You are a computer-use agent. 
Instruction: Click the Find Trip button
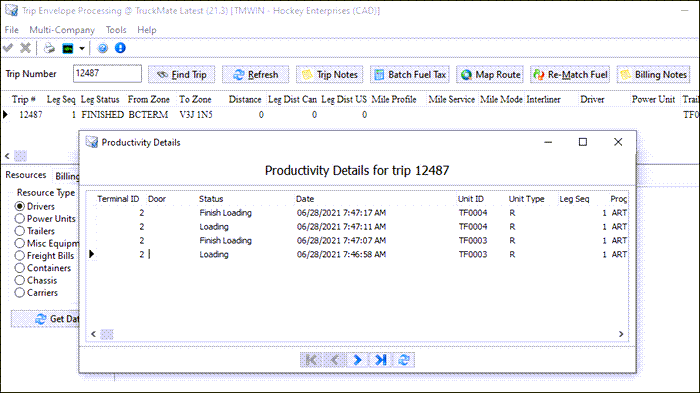[x=181, y=75]
